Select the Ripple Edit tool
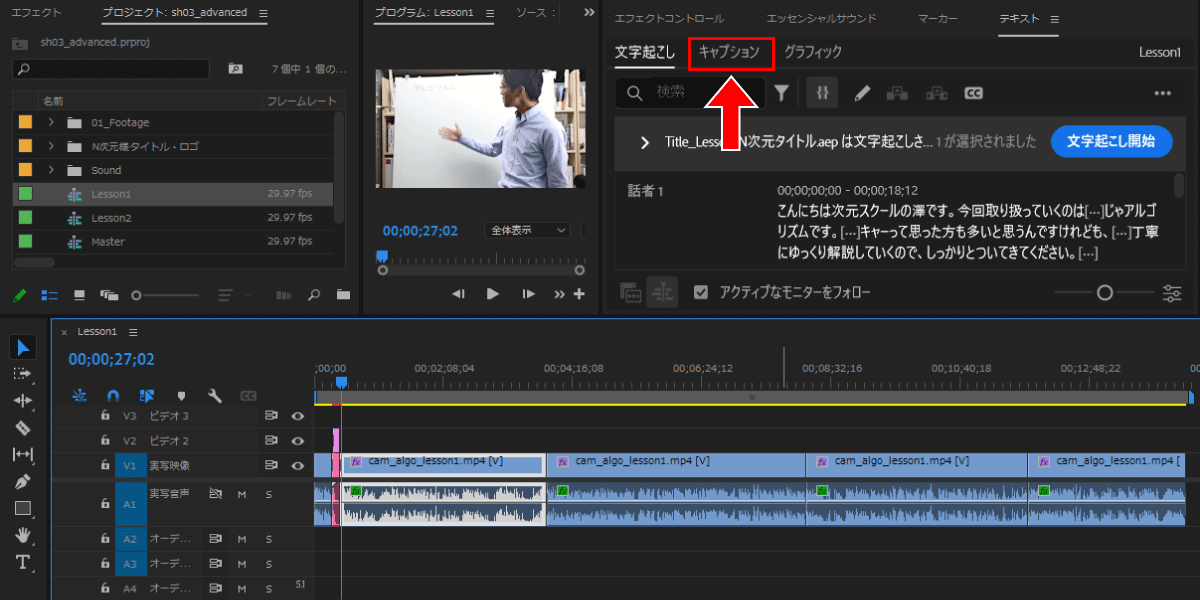 [24, 400]
